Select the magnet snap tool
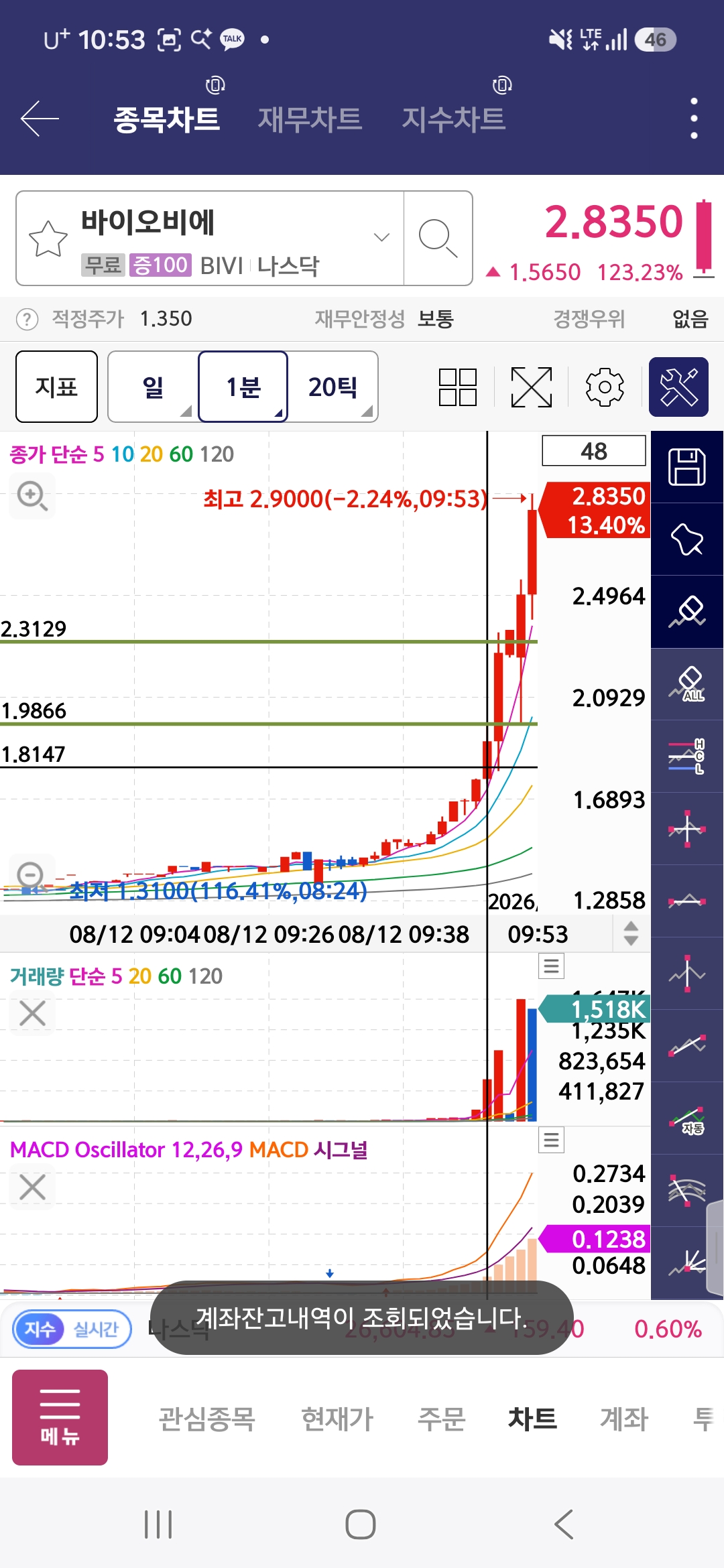The height and width of the screenshot is (1568, 724). point(687,539)
